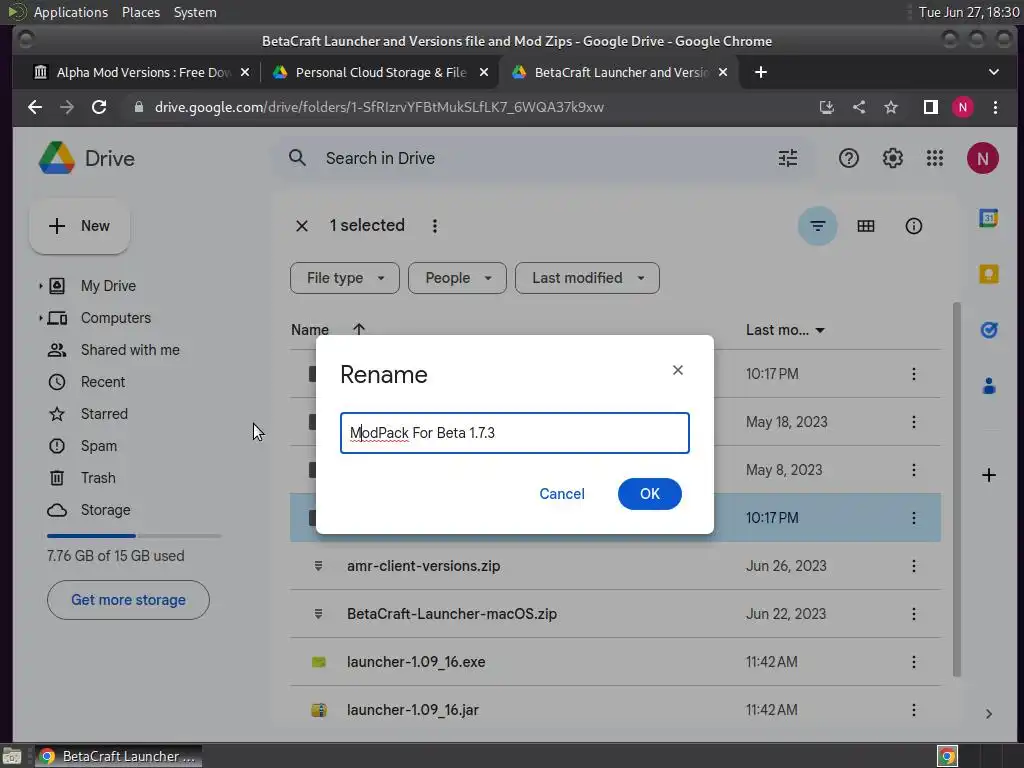Open the Trash folder
The image size is (1024, 768).
(98, 478)
